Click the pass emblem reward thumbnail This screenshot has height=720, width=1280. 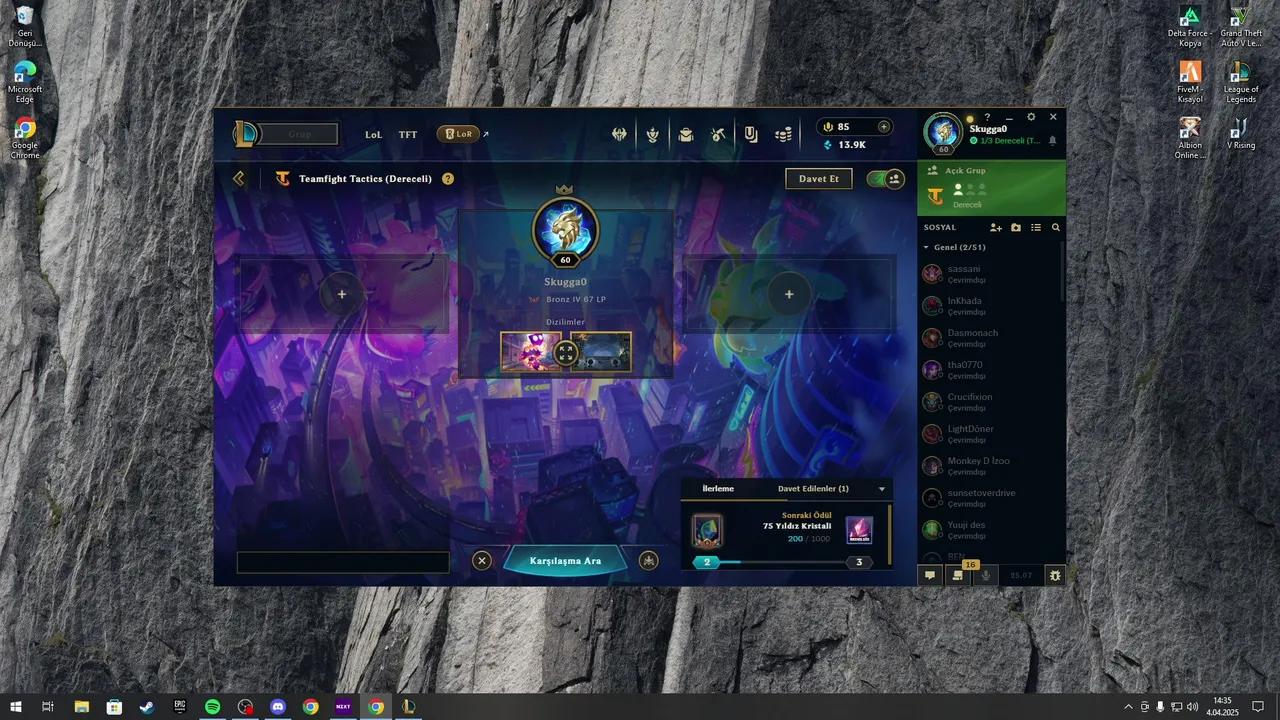707,531
